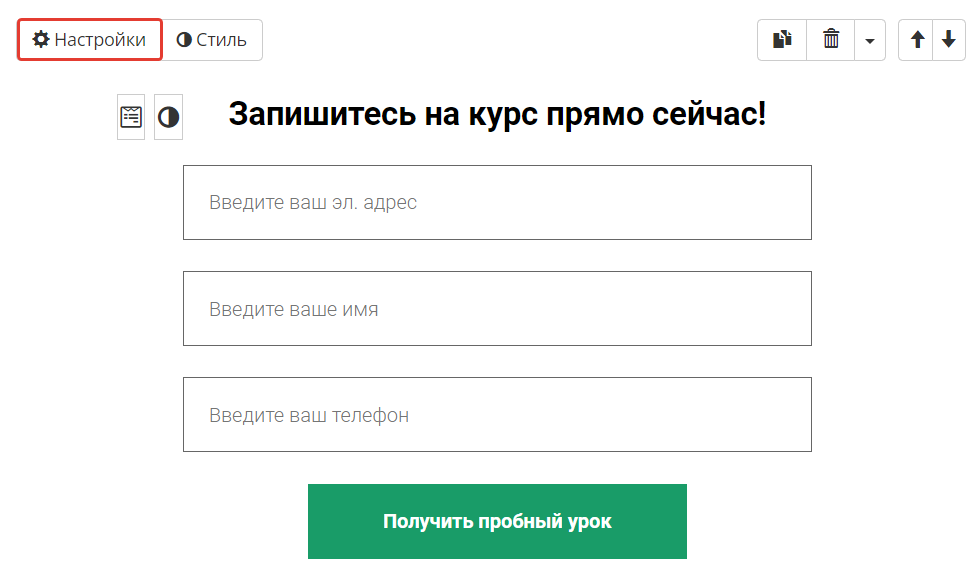Toggle style editing with the contrast icon
Screen dimensions: 977x578
point(168,116)
